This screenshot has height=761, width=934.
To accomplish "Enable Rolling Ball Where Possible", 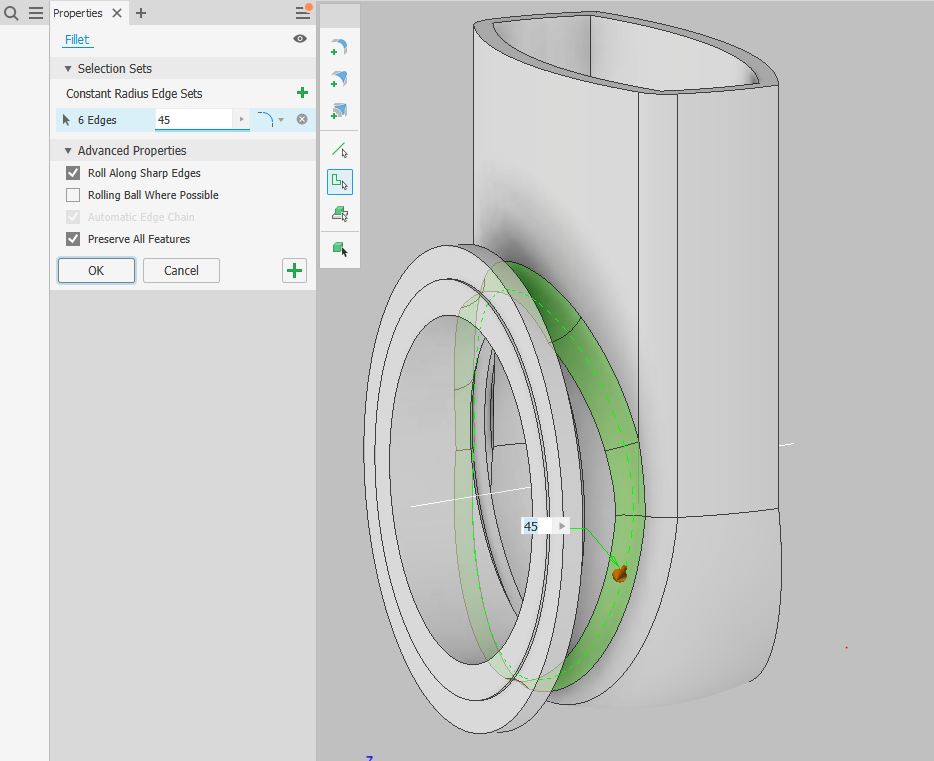I will (72, 194).
